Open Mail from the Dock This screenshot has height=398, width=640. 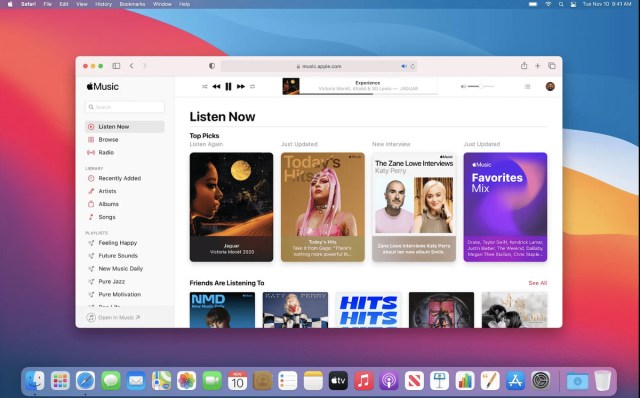136,381
